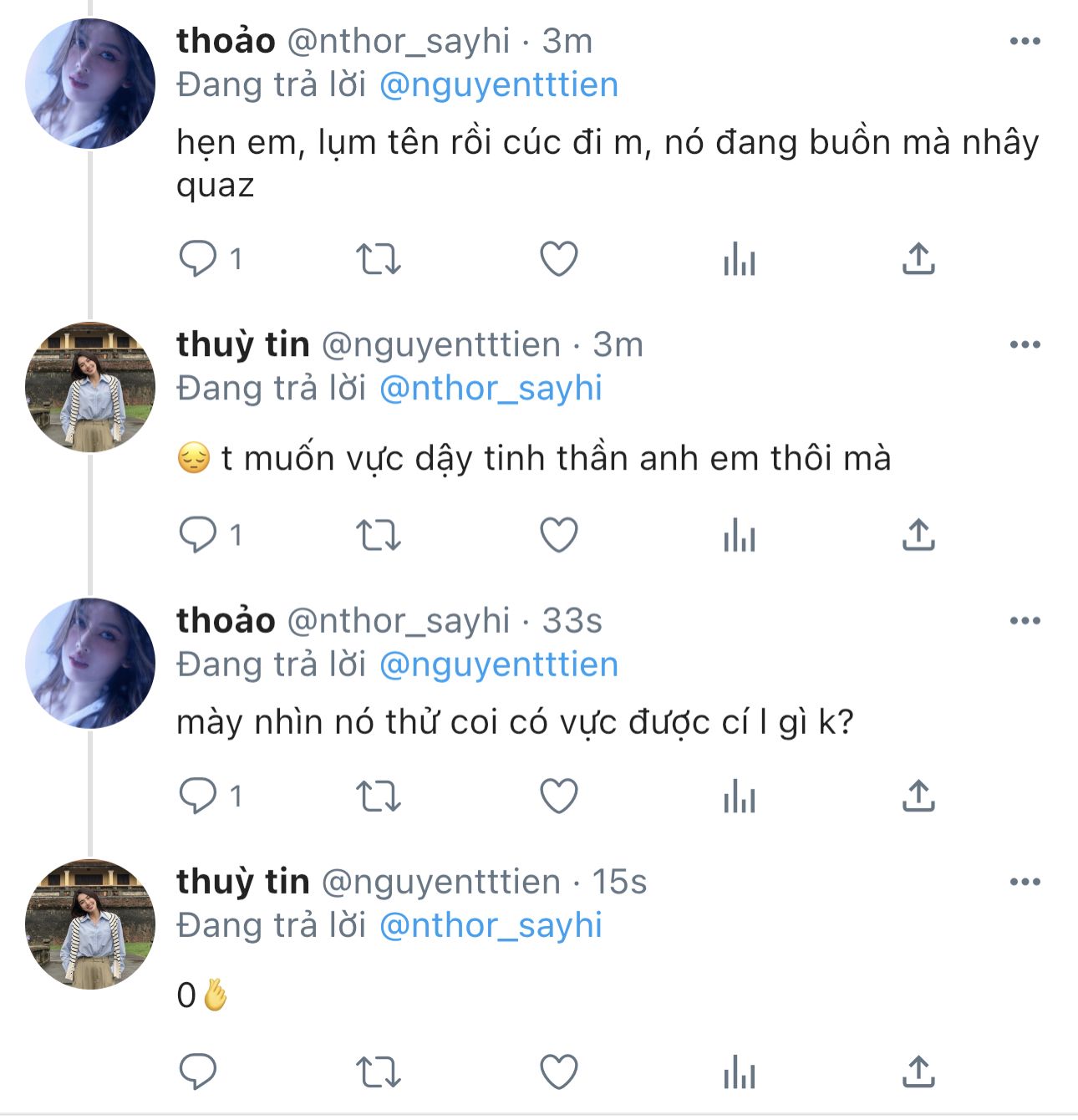View analytics of thuỳ tin's 15s tweet

pos(739,1072)
